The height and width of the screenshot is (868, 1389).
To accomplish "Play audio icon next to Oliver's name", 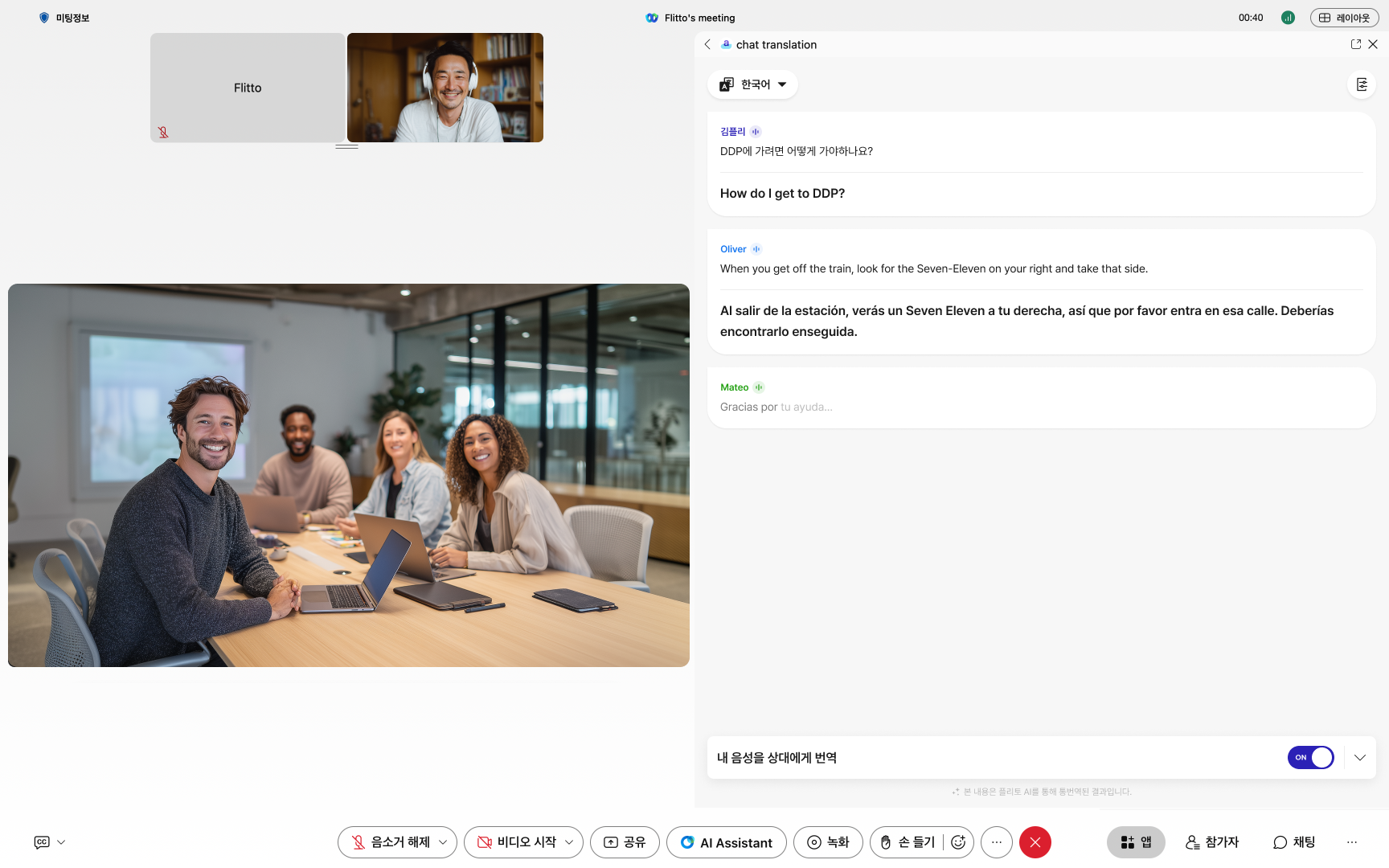I will [x=756, y=249].
